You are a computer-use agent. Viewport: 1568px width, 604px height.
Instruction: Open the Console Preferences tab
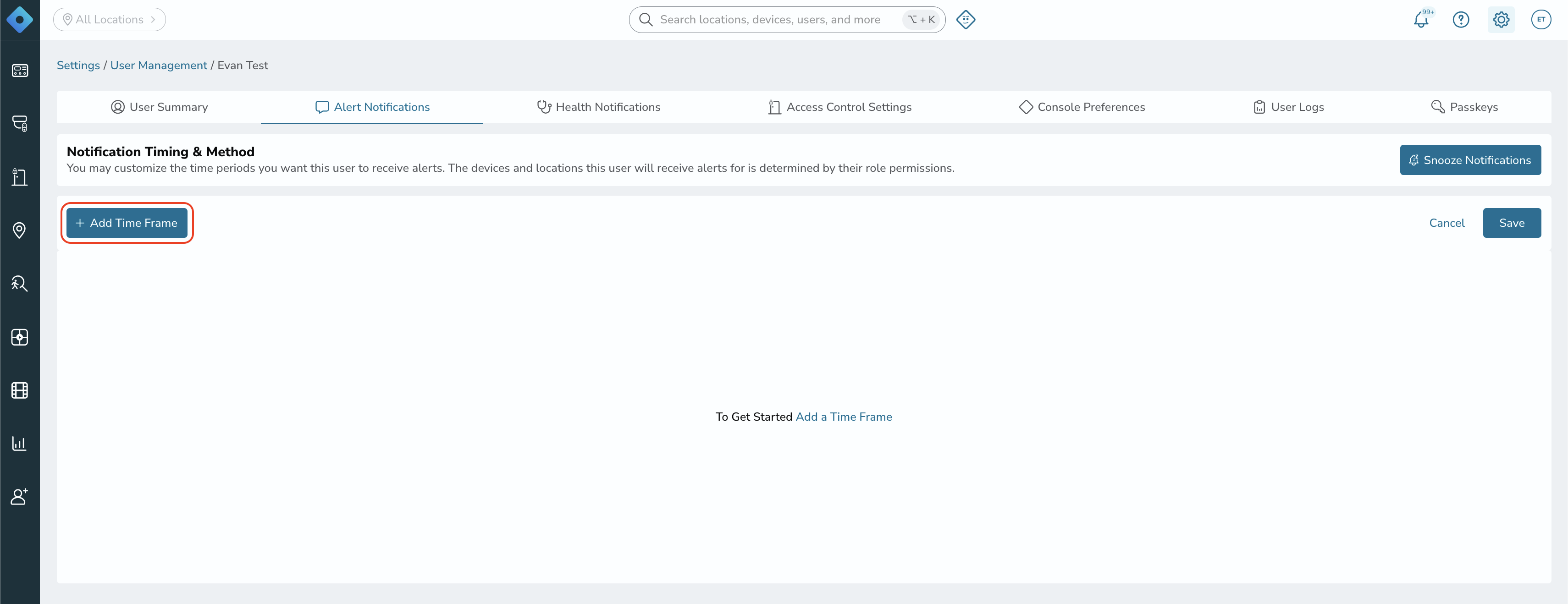1082,107
